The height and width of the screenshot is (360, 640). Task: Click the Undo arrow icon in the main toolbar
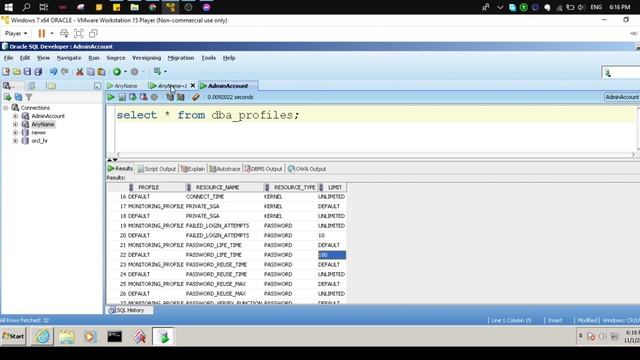(53, 72)
